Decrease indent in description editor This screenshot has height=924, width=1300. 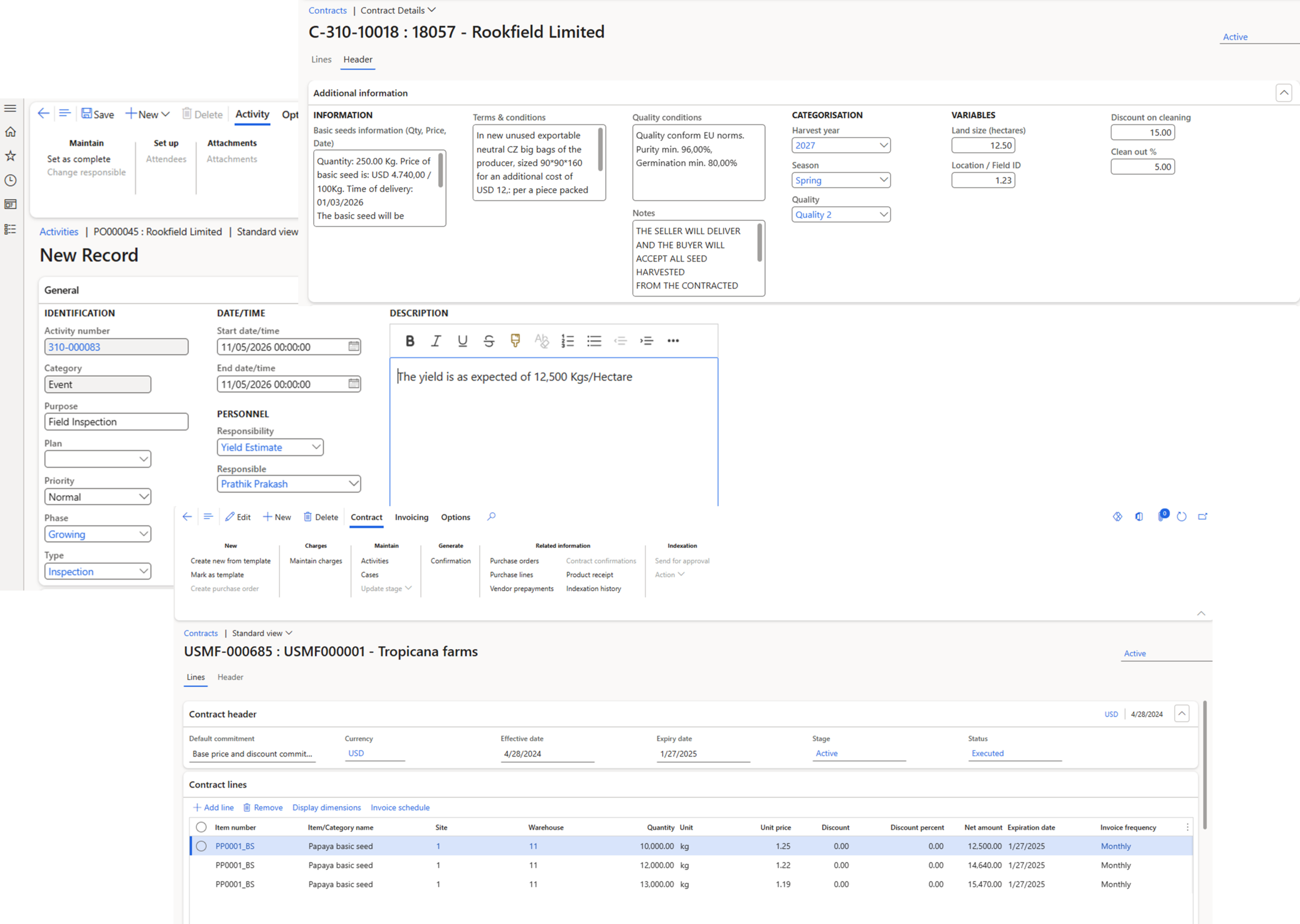pos(620,341)
